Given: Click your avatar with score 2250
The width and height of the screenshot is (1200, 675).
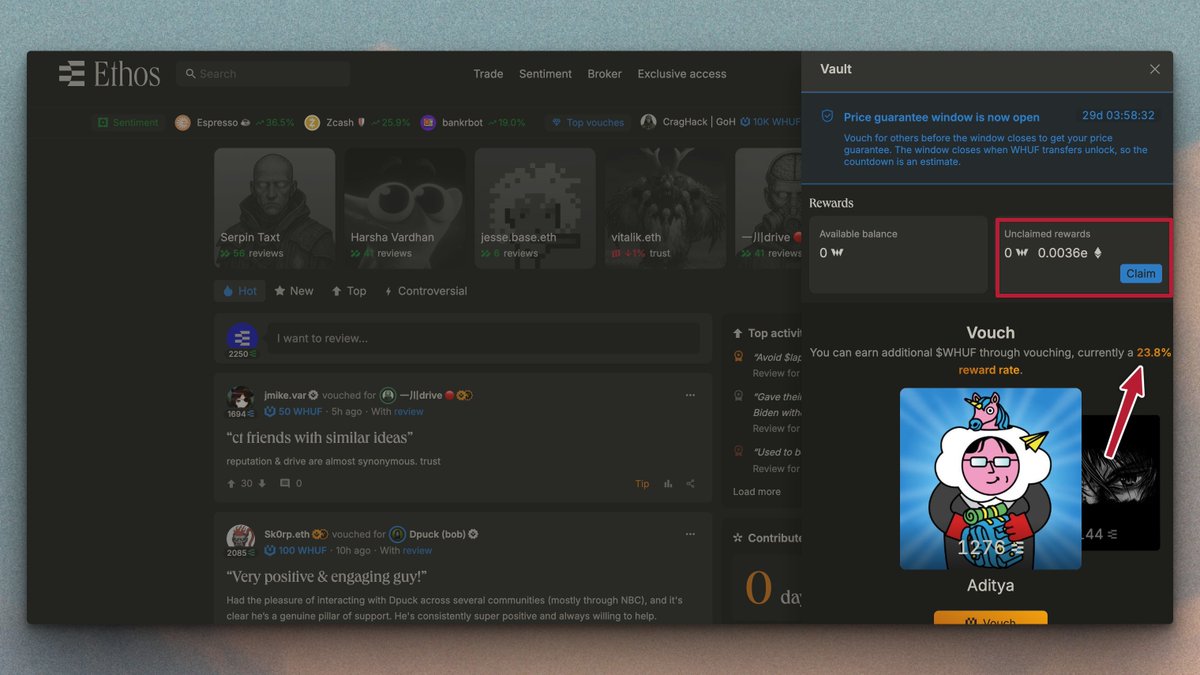Looking at the screenshot, I should (242, 338).
